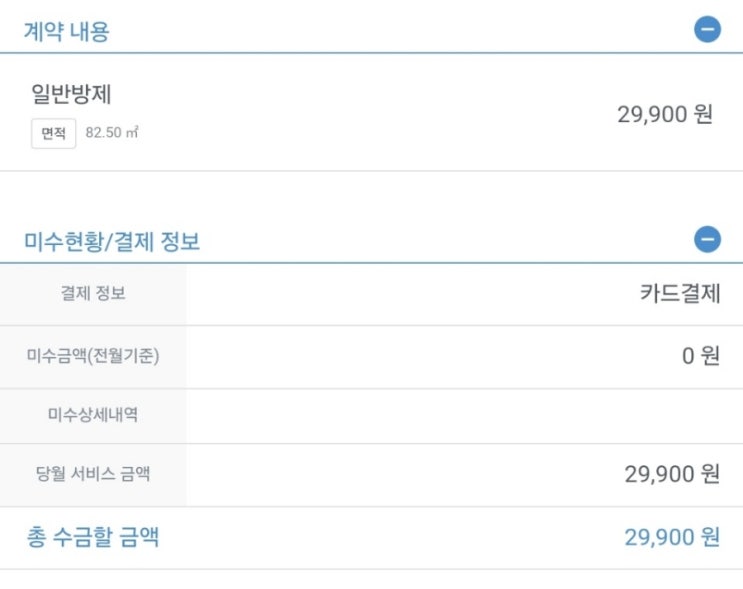Screen dimensions: 743x589
Task: Select the 카드결제 payment method value
Action: click(680, 294)
